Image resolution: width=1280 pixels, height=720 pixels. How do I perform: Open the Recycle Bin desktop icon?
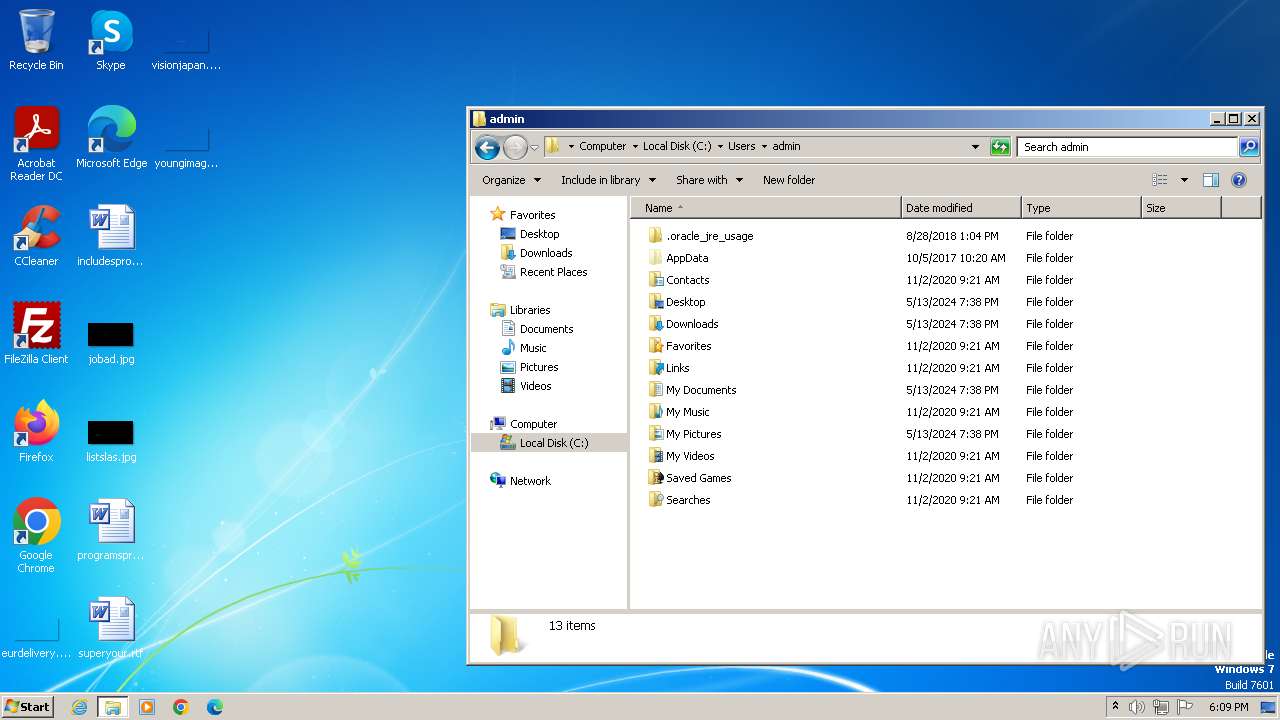point(36,40)
